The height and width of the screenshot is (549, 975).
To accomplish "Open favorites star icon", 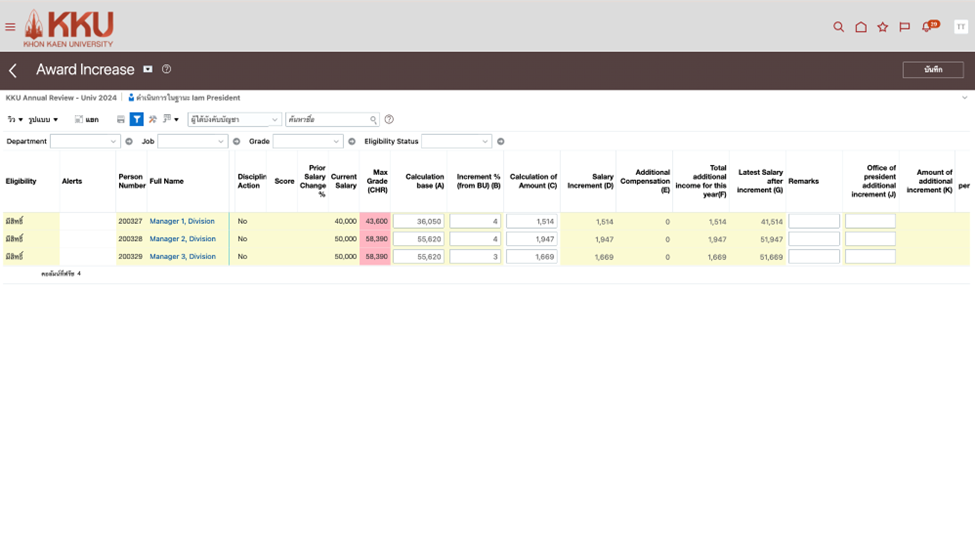I will [882, 27].
